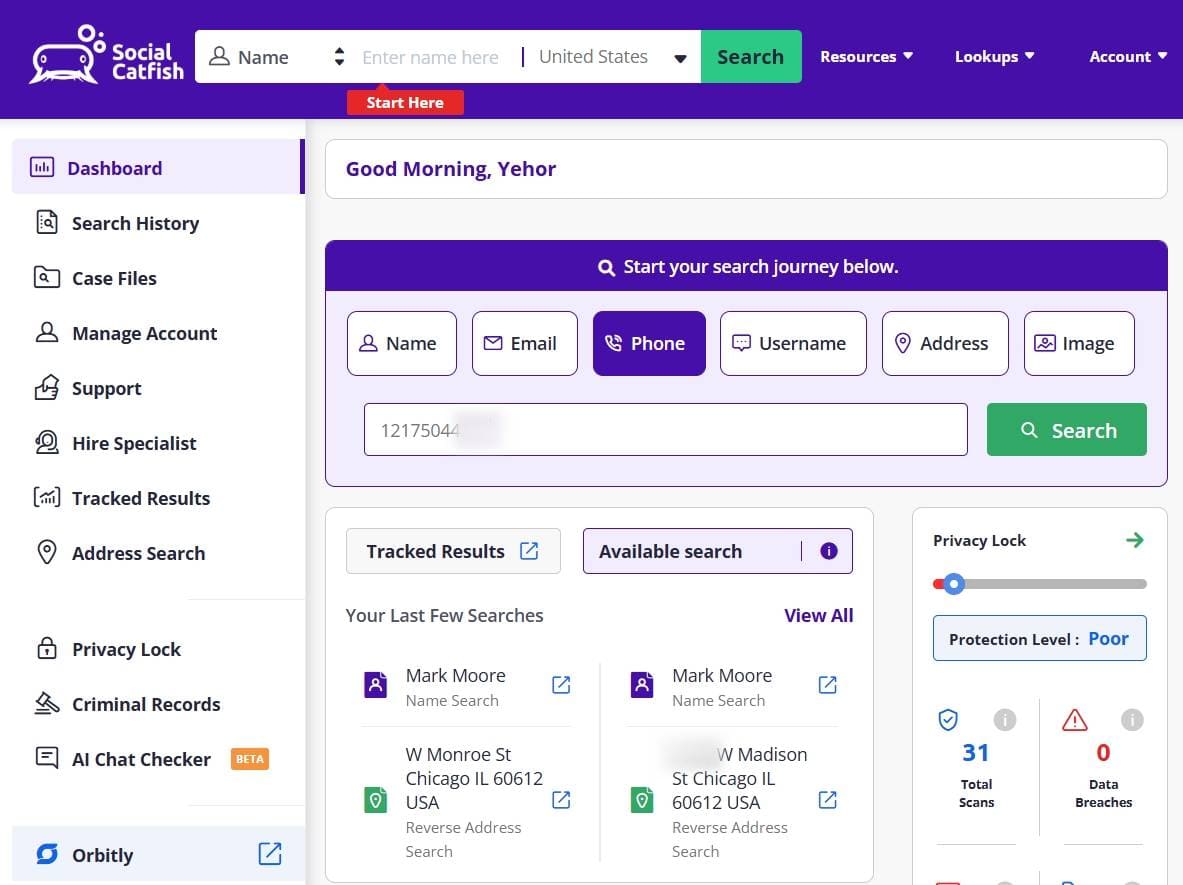Click the Good Morning, Yehor greeting

point(450,169)
